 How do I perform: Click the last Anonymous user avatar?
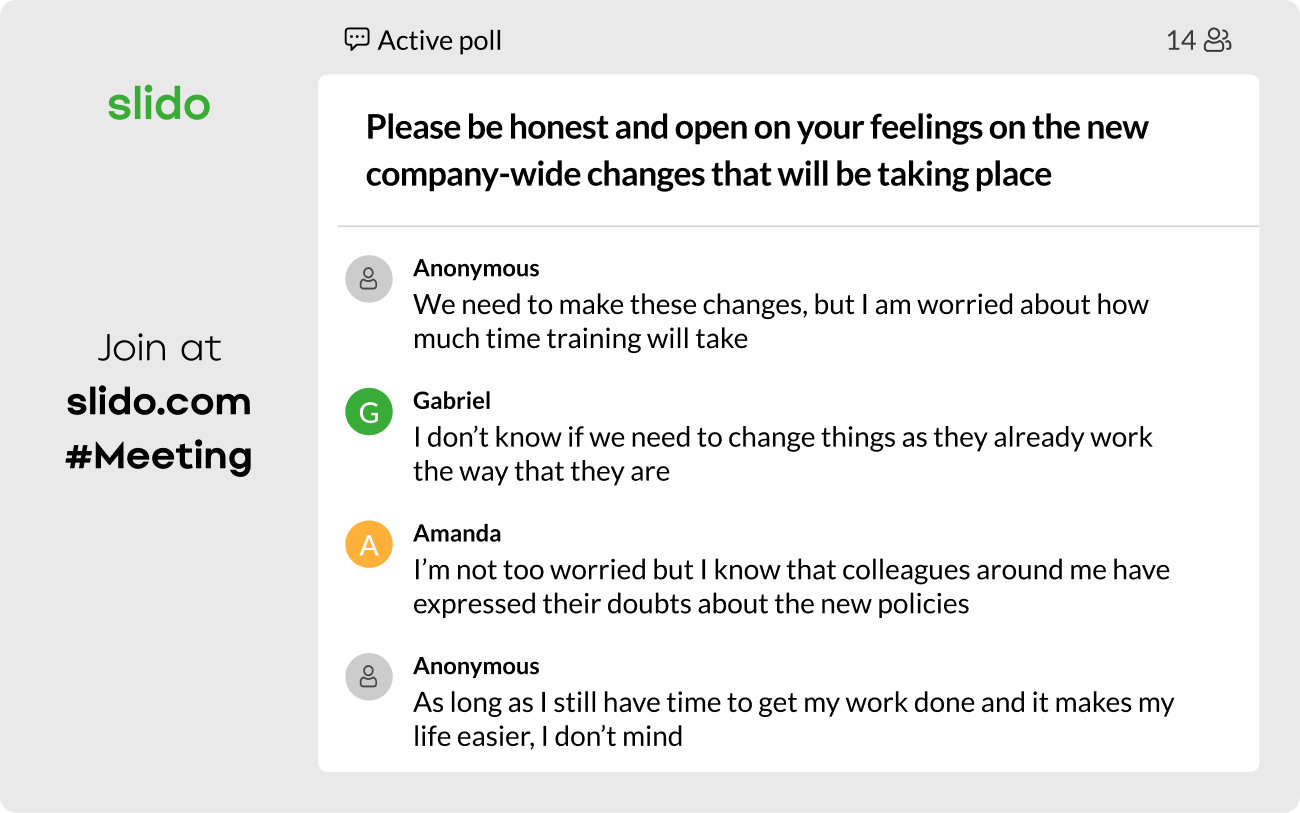point(368,677)
